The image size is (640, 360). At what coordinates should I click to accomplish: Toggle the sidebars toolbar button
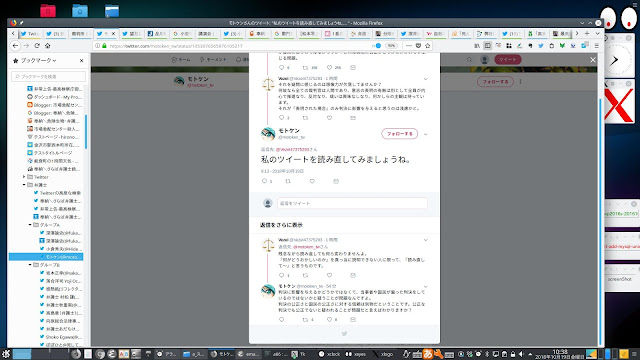click(x=487, y=46)
